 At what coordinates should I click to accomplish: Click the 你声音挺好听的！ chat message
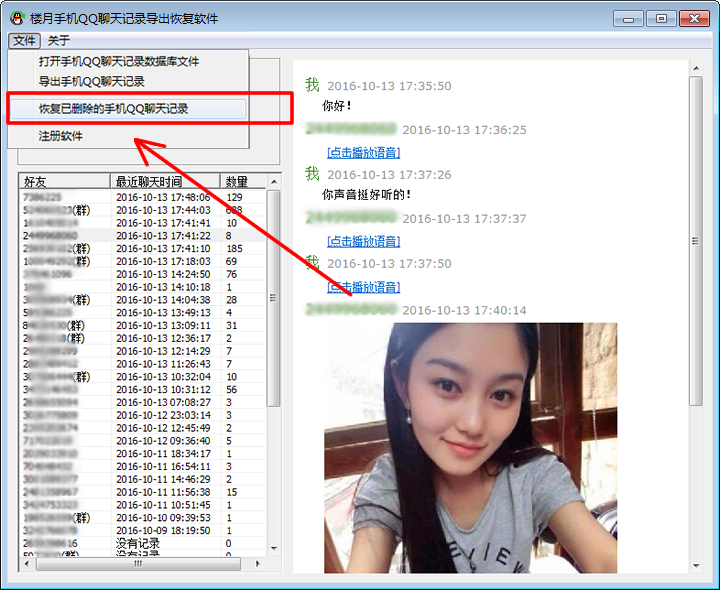[366, 195]
